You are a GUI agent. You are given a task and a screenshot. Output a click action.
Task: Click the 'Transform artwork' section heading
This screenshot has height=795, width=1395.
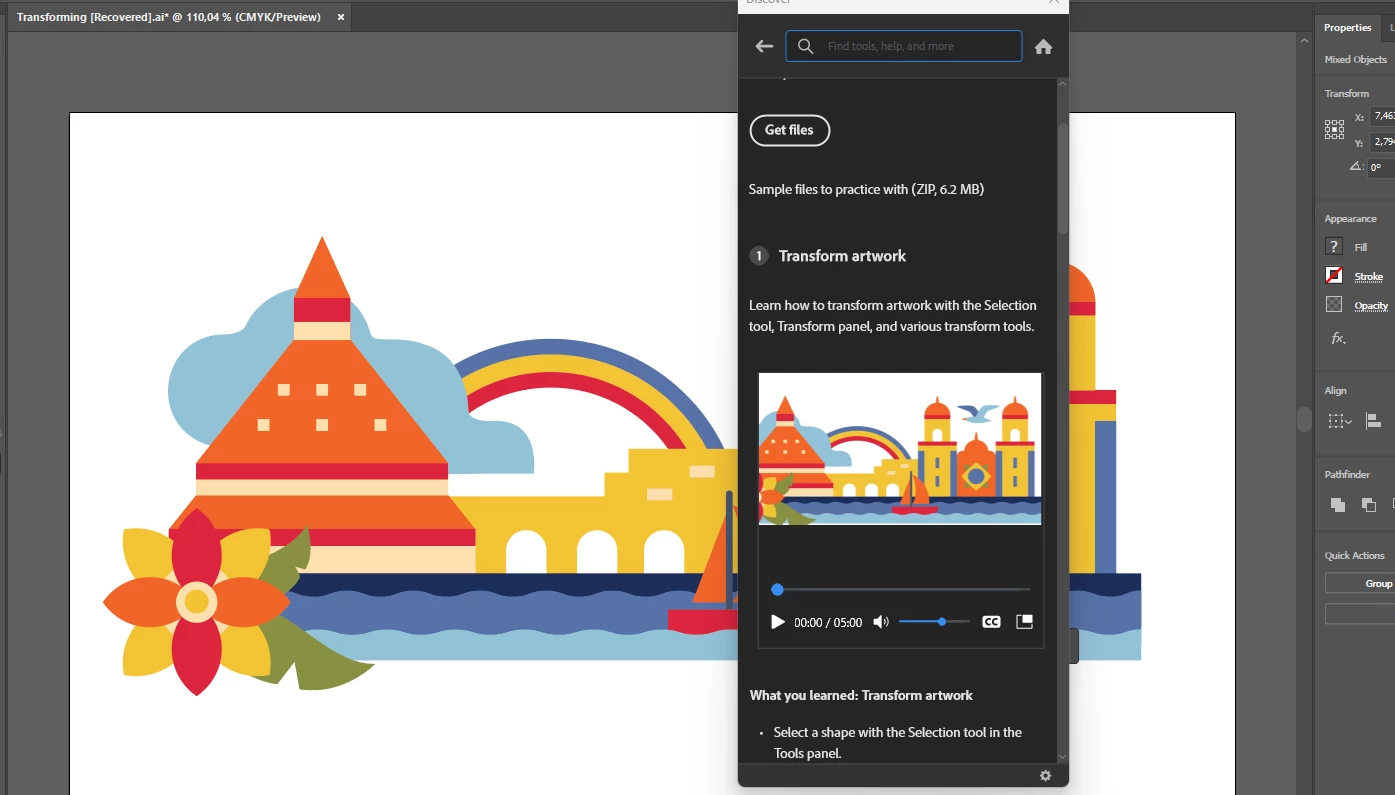point(842,256)
